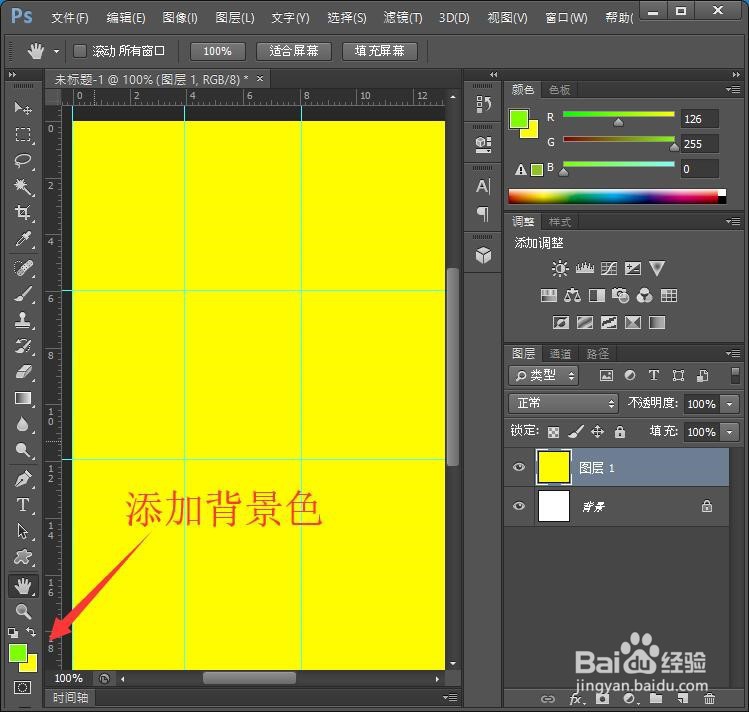
Task: Open fill 填充 slider dropdown
Action: click(x=729, y=432)
